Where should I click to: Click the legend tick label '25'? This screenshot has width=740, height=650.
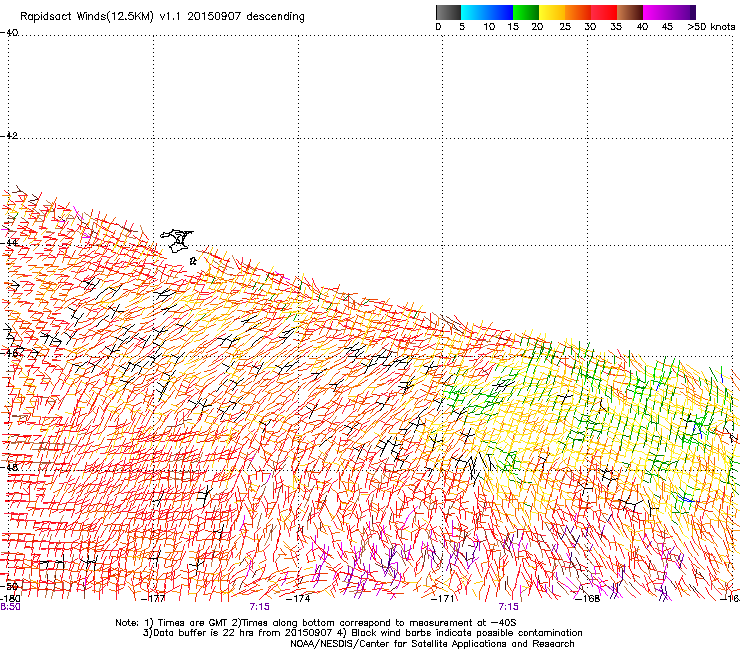point(565,27)
